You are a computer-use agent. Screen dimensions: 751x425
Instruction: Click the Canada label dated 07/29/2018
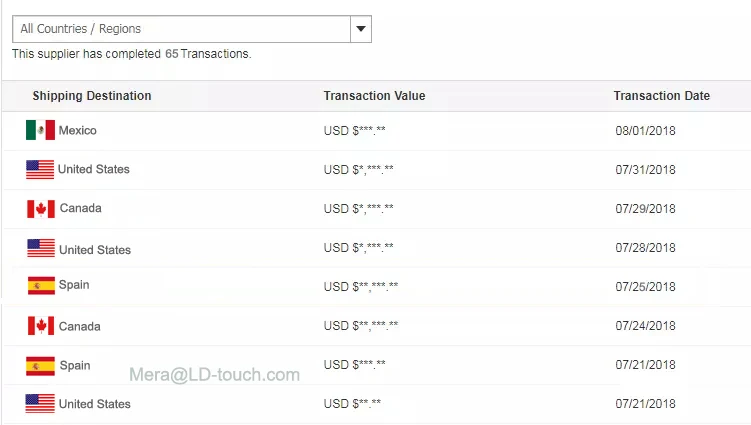80,208
